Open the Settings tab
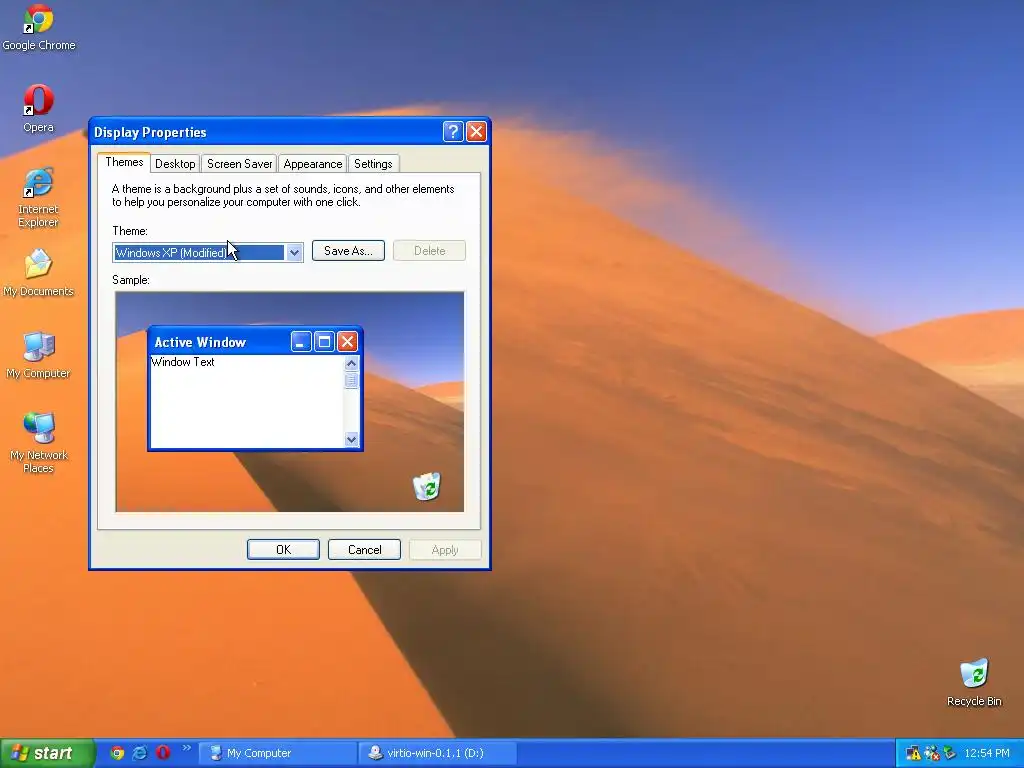 coord(373,164)
